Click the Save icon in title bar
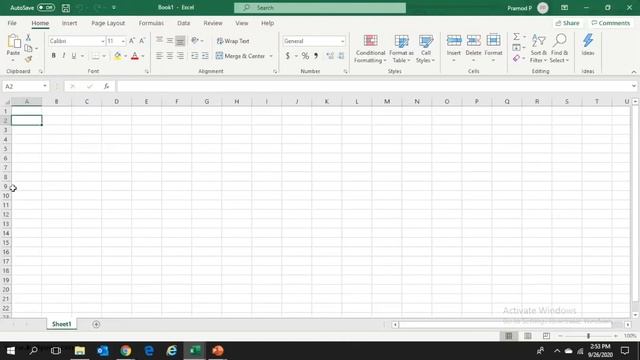Screen dimensions: 640x360 [x=66, y=8]
